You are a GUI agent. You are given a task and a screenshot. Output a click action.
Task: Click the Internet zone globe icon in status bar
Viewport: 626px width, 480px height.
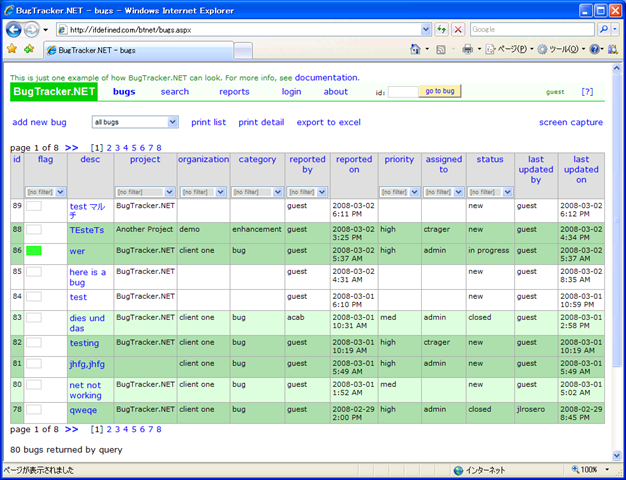click(x=458, y=470)
